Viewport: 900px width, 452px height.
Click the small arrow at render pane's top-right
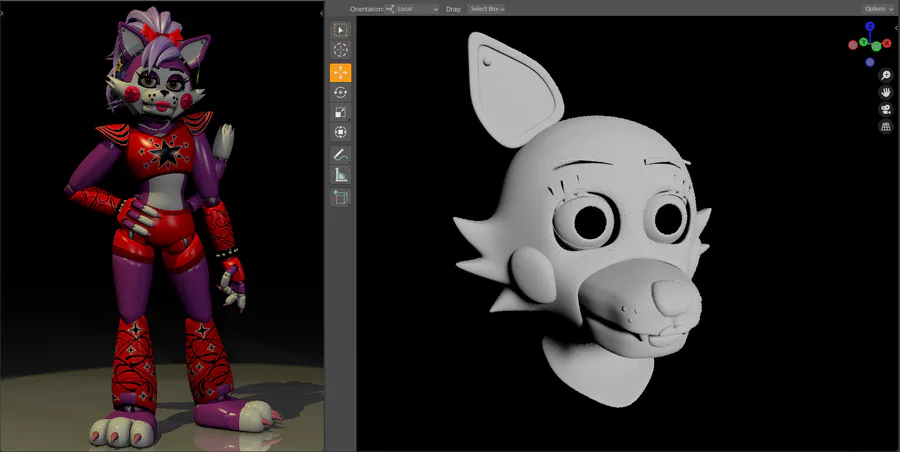click(321, 13)
